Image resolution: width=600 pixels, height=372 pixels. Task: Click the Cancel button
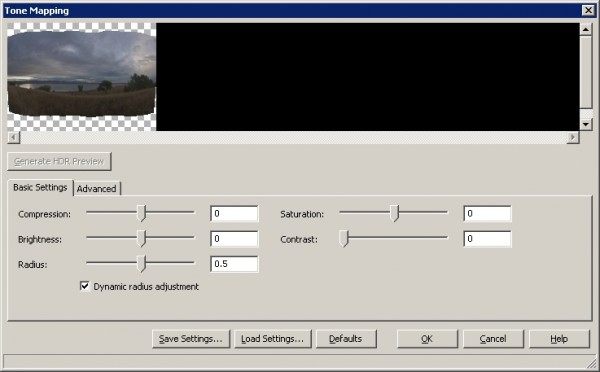click(x=493, y=339)
